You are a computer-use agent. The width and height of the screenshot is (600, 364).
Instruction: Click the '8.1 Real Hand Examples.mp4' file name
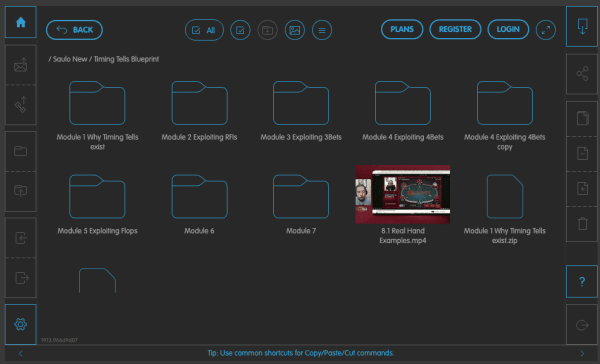point(403,236)
